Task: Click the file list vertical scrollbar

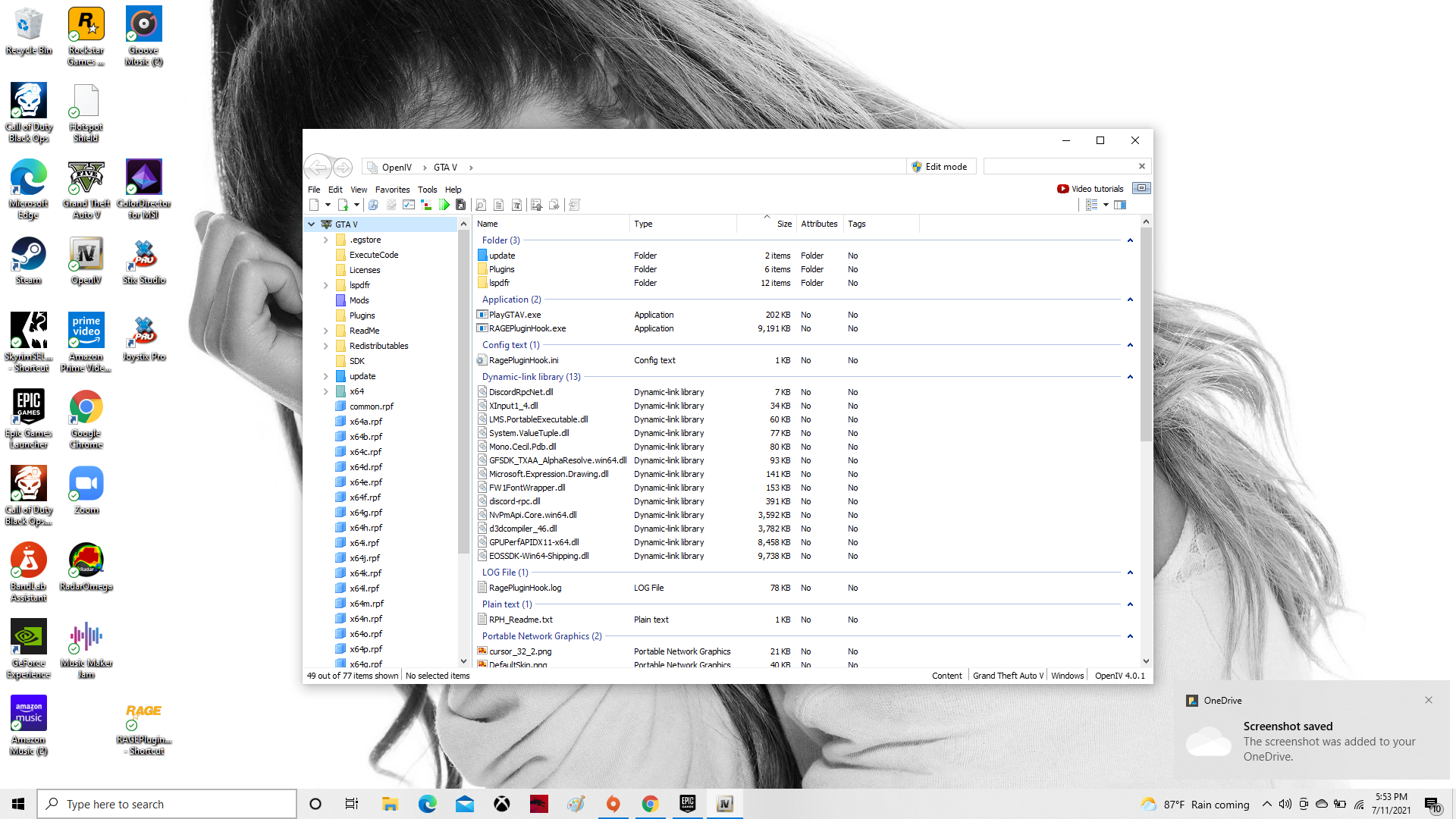Action: (1146, 334)
